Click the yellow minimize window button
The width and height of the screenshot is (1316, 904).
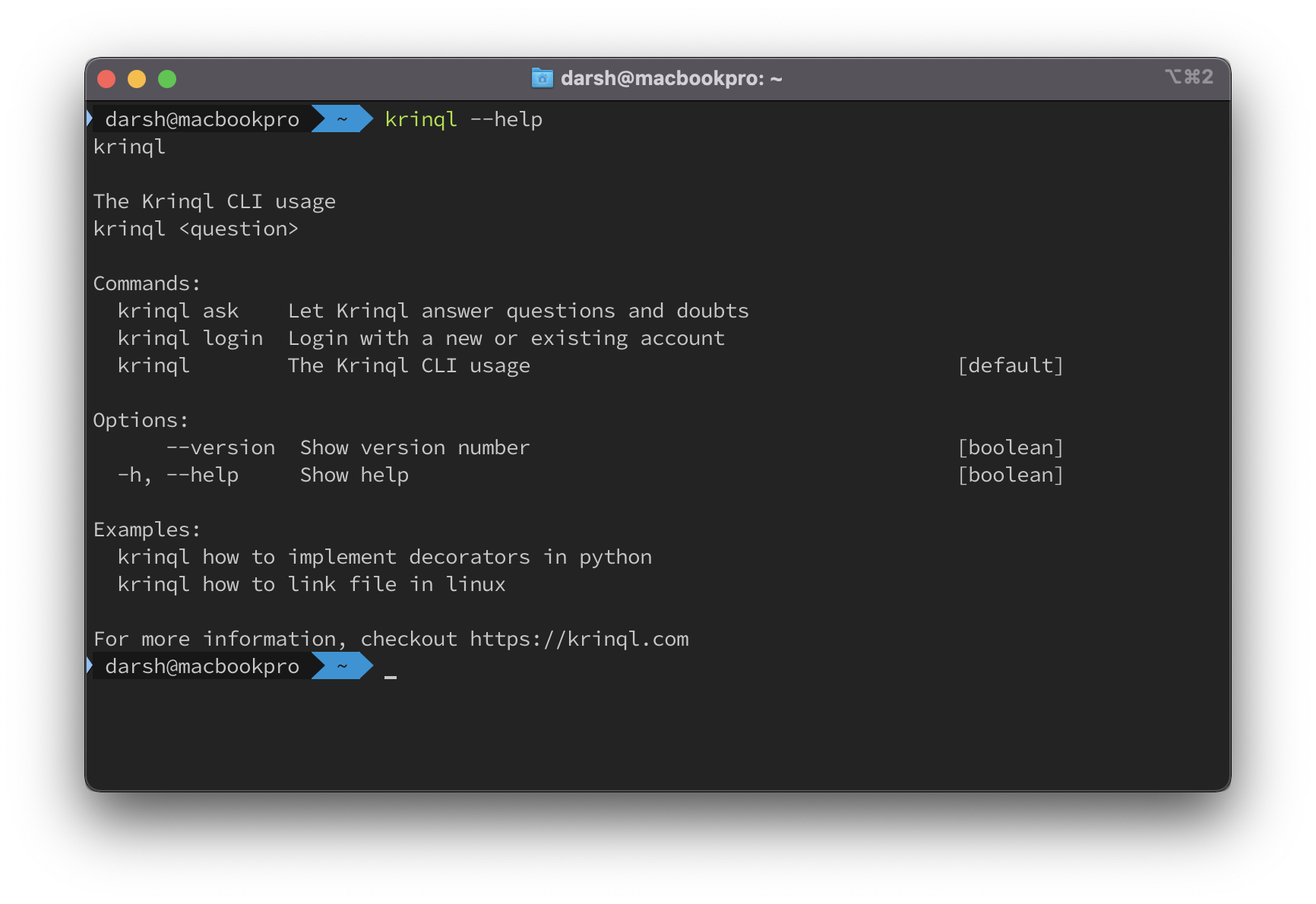tap(137, 79)
